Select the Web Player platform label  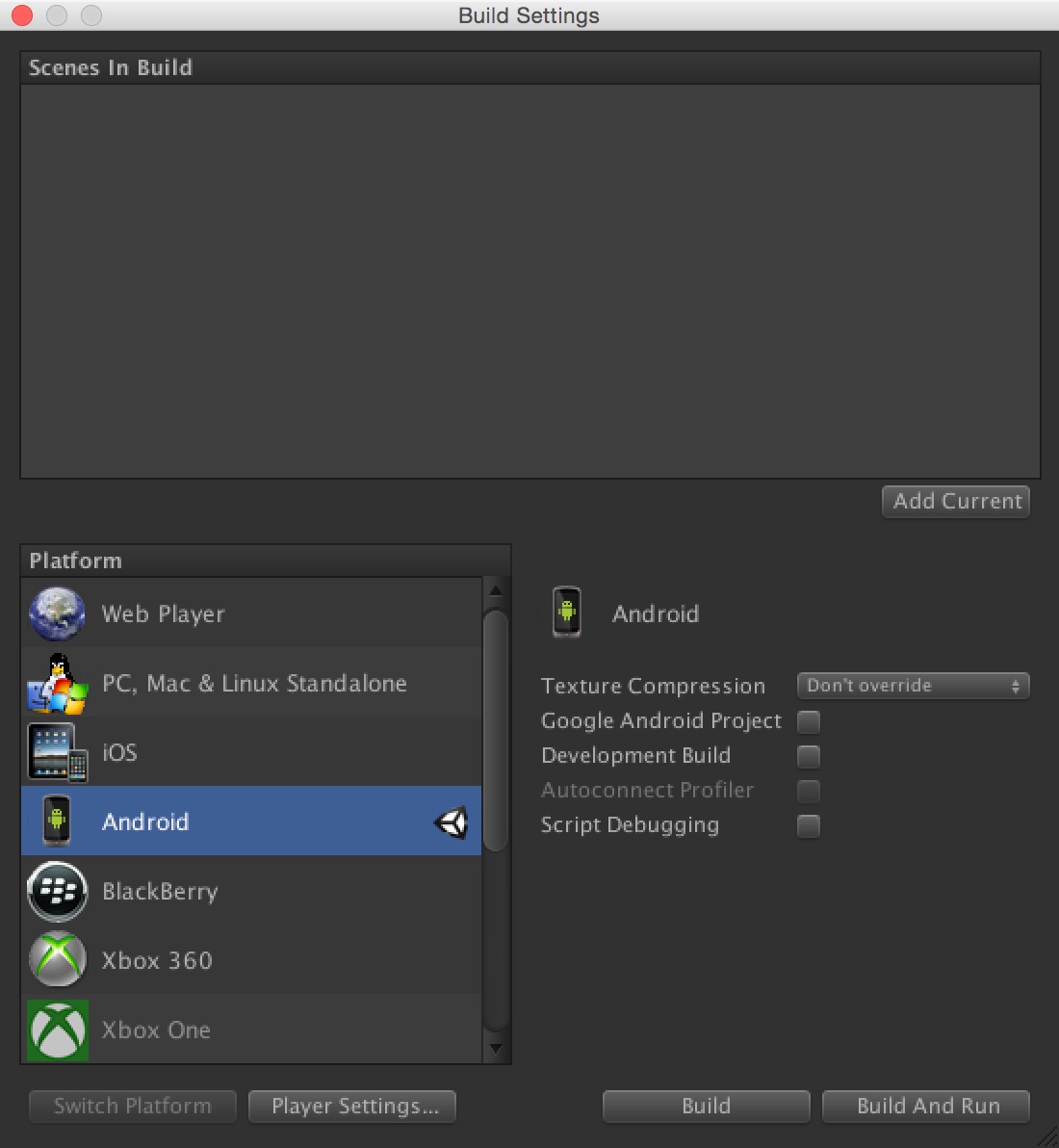coord(164,613)
